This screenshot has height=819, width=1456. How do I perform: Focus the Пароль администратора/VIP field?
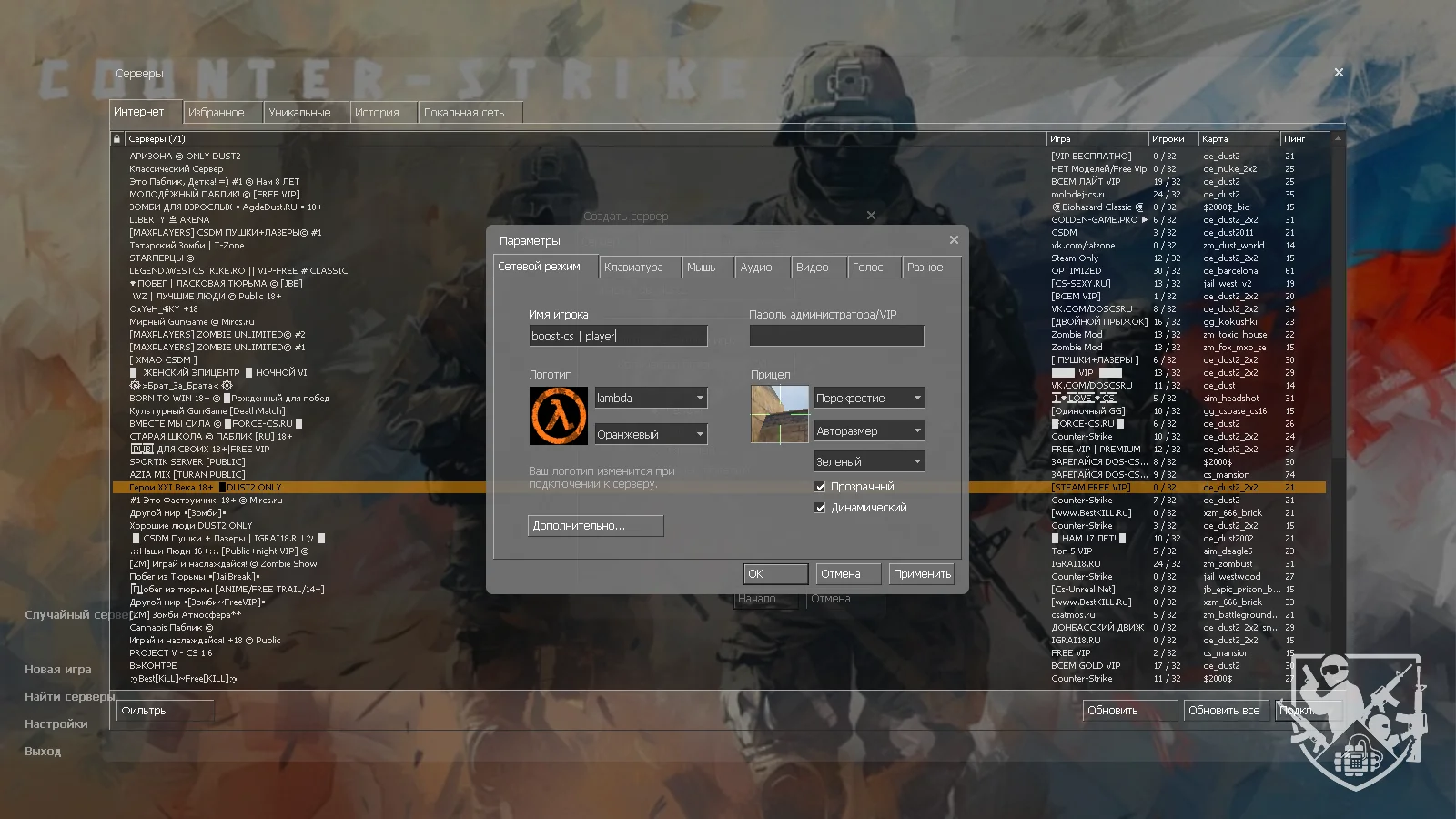point(836,337)
